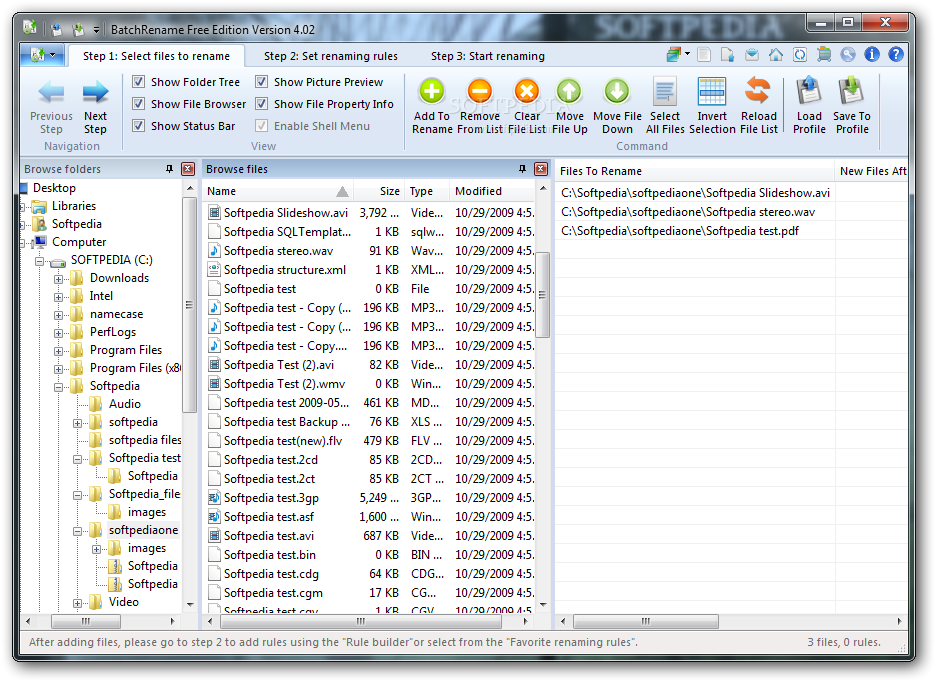Sort files by Name column header
The image size is (936, 682).
(x=278, y=191)
